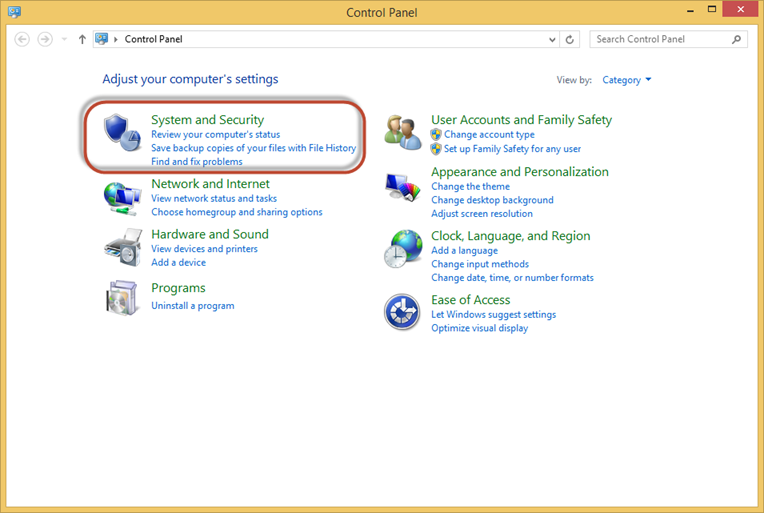The width and height of the screenshot is (764, 513).
Task: Click Change the theme
Action: (x=470, y=187)
